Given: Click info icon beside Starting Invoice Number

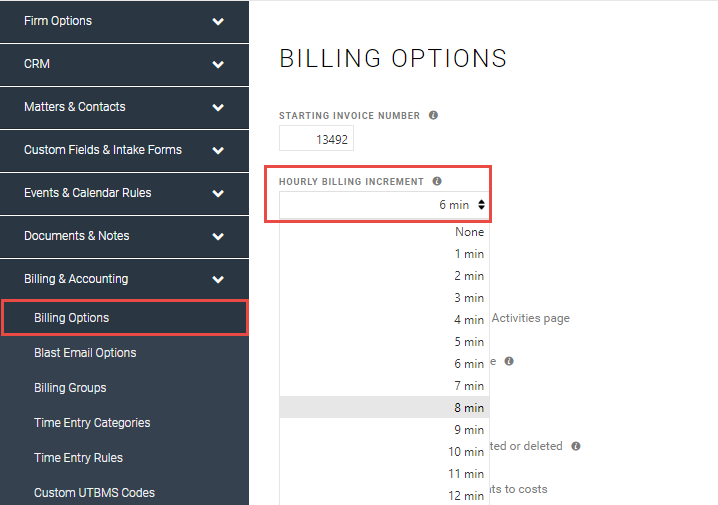Looking at the screenshot, I should click(x=433, y=115).
